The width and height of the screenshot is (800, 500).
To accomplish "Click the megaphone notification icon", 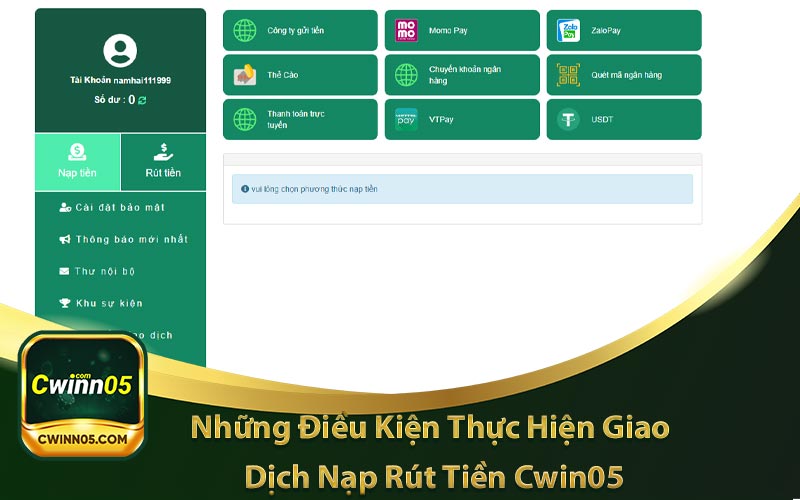I will tap(65, 239).
